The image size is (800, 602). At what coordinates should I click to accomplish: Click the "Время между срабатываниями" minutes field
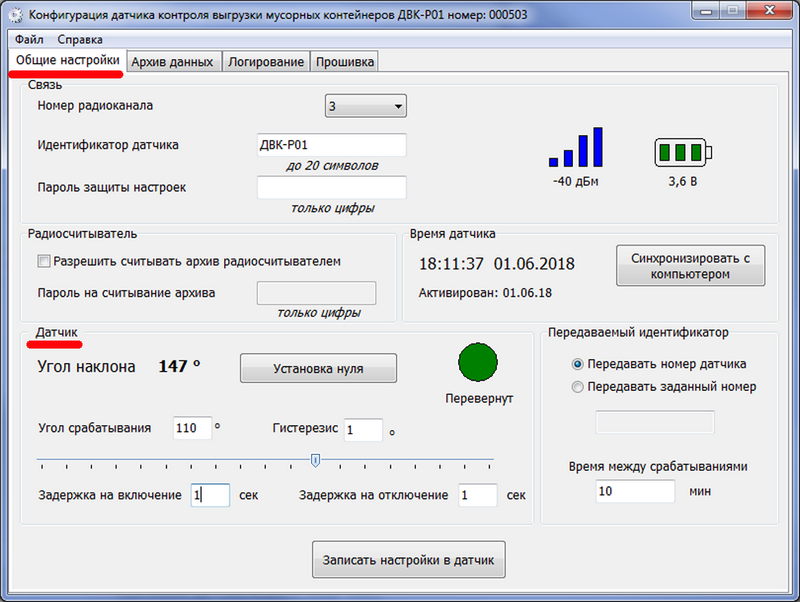click(x=635, y=491)
